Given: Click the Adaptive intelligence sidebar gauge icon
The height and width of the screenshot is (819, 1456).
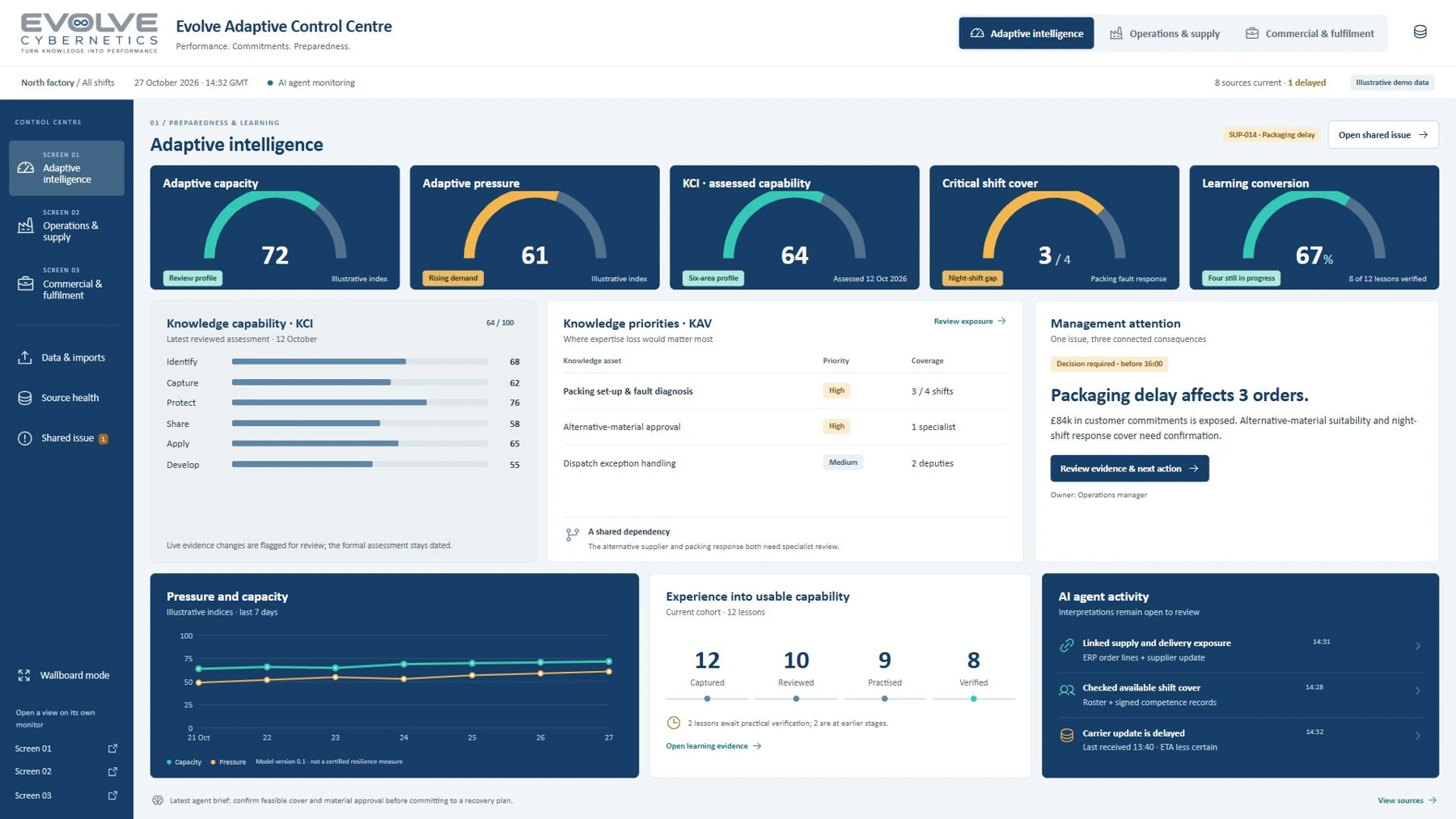Looking at the screenshot, I should [26, 168].
